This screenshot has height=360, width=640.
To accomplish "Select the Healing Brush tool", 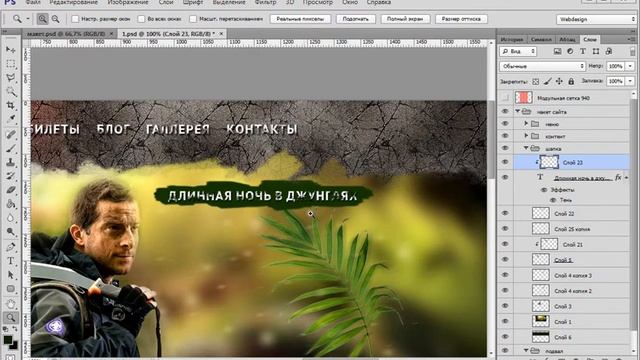I will [11, 134].
